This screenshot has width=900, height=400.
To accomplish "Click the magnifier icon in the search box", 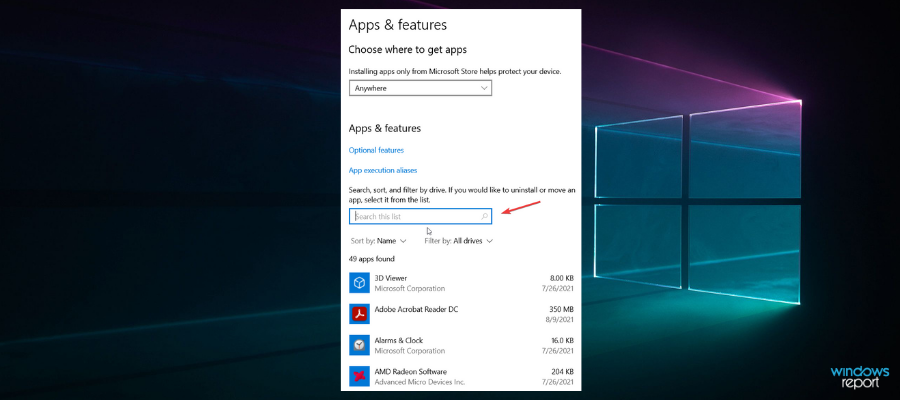I will [x=484, y=216].
